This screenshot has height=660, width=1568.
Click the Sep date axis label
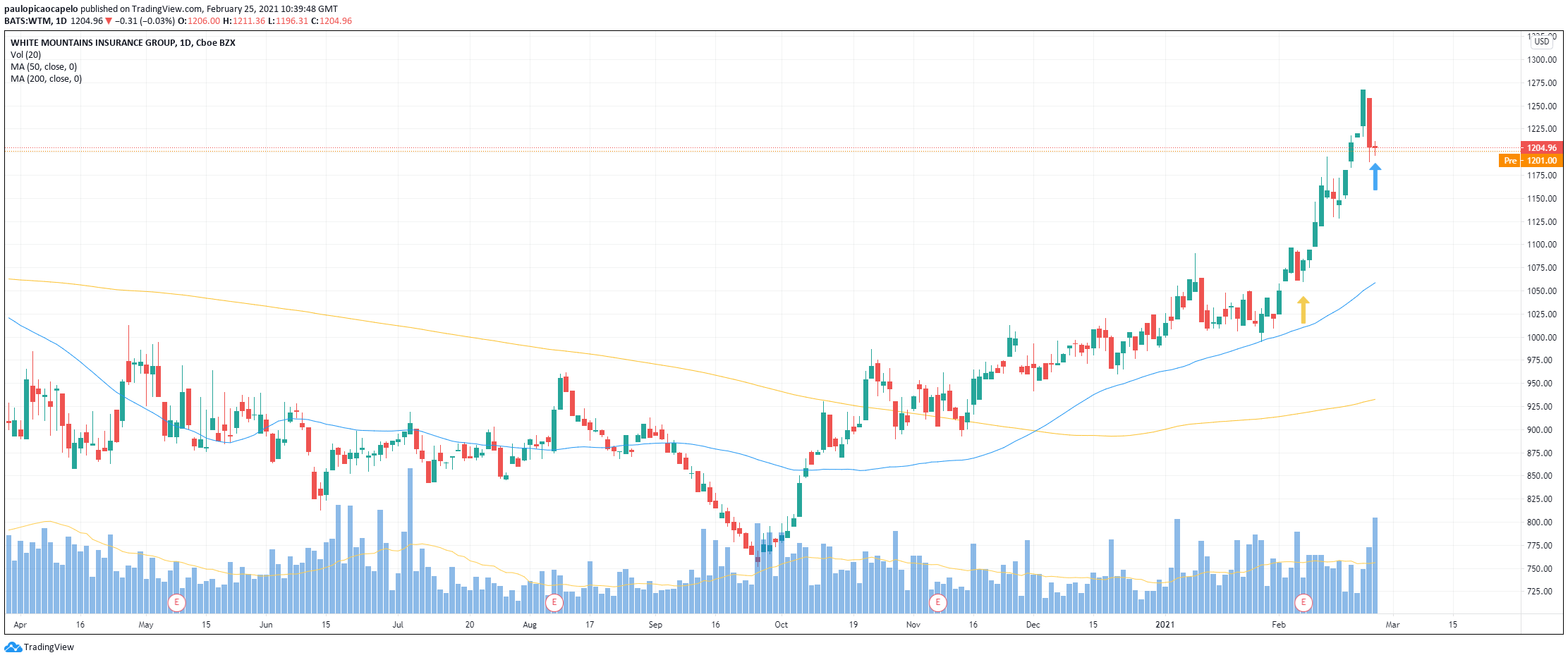coord(655,625)
